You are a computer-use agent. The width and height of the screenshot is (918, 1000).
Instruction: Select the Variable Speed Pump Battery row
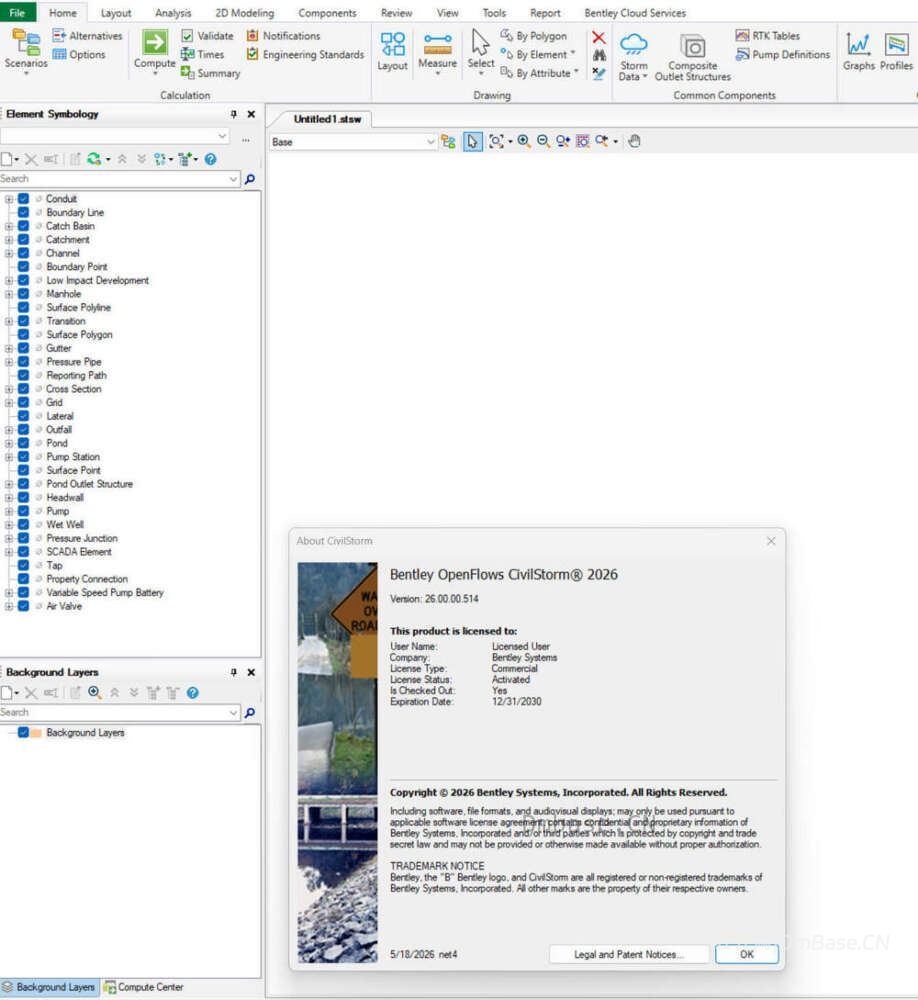[105, 592]
